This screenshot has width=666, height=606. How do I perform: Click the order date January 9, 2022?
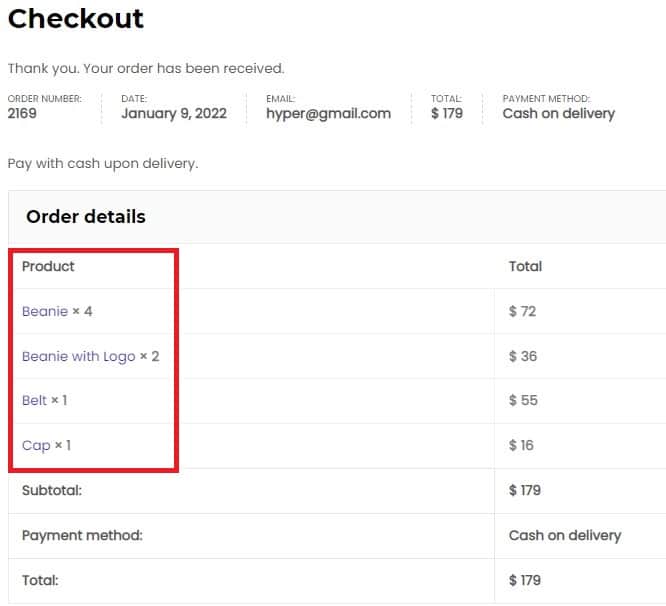pos(174,113)
